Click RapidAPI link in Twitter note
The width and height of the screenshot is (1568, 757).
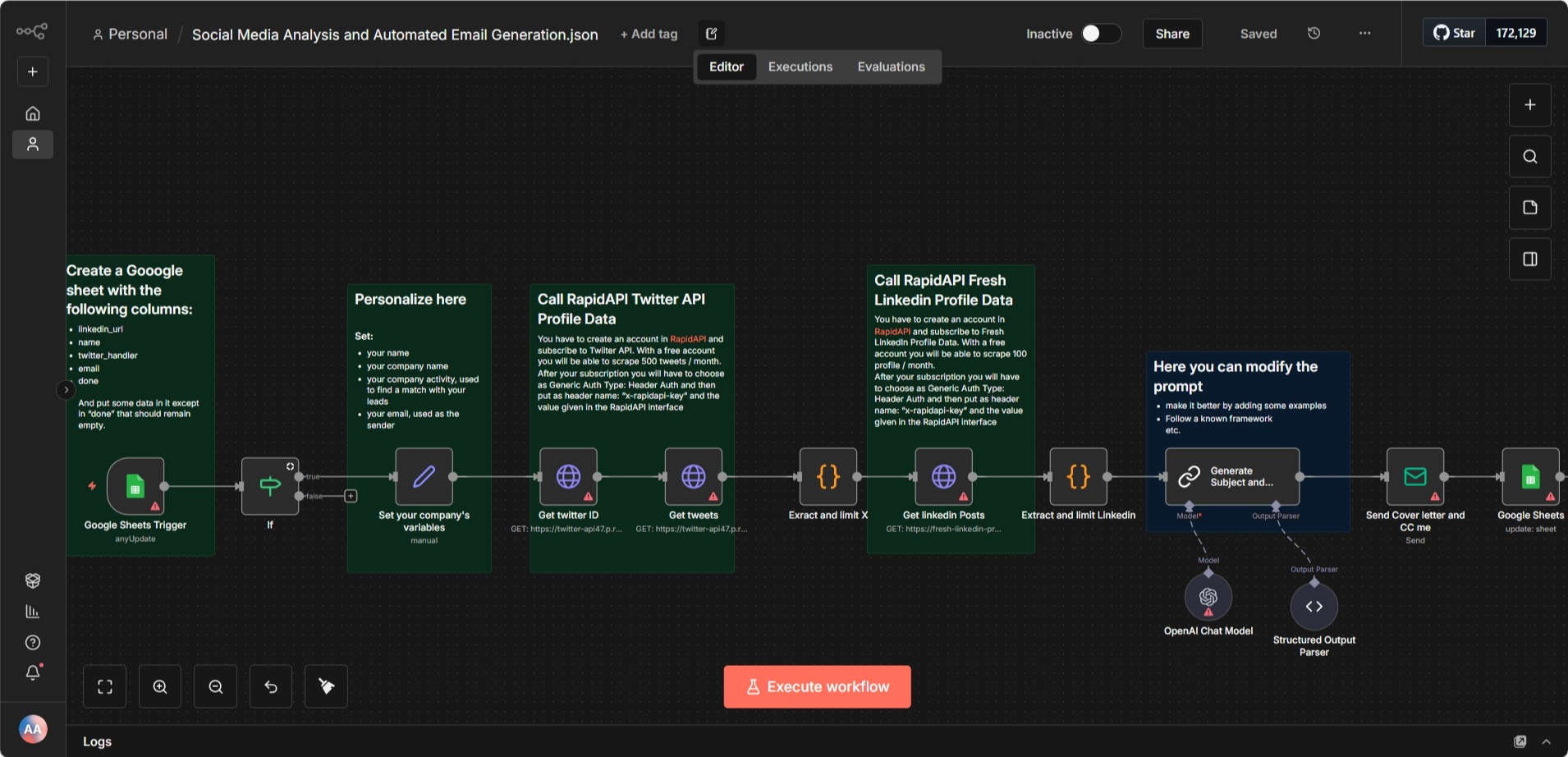[x=688, y=339]
